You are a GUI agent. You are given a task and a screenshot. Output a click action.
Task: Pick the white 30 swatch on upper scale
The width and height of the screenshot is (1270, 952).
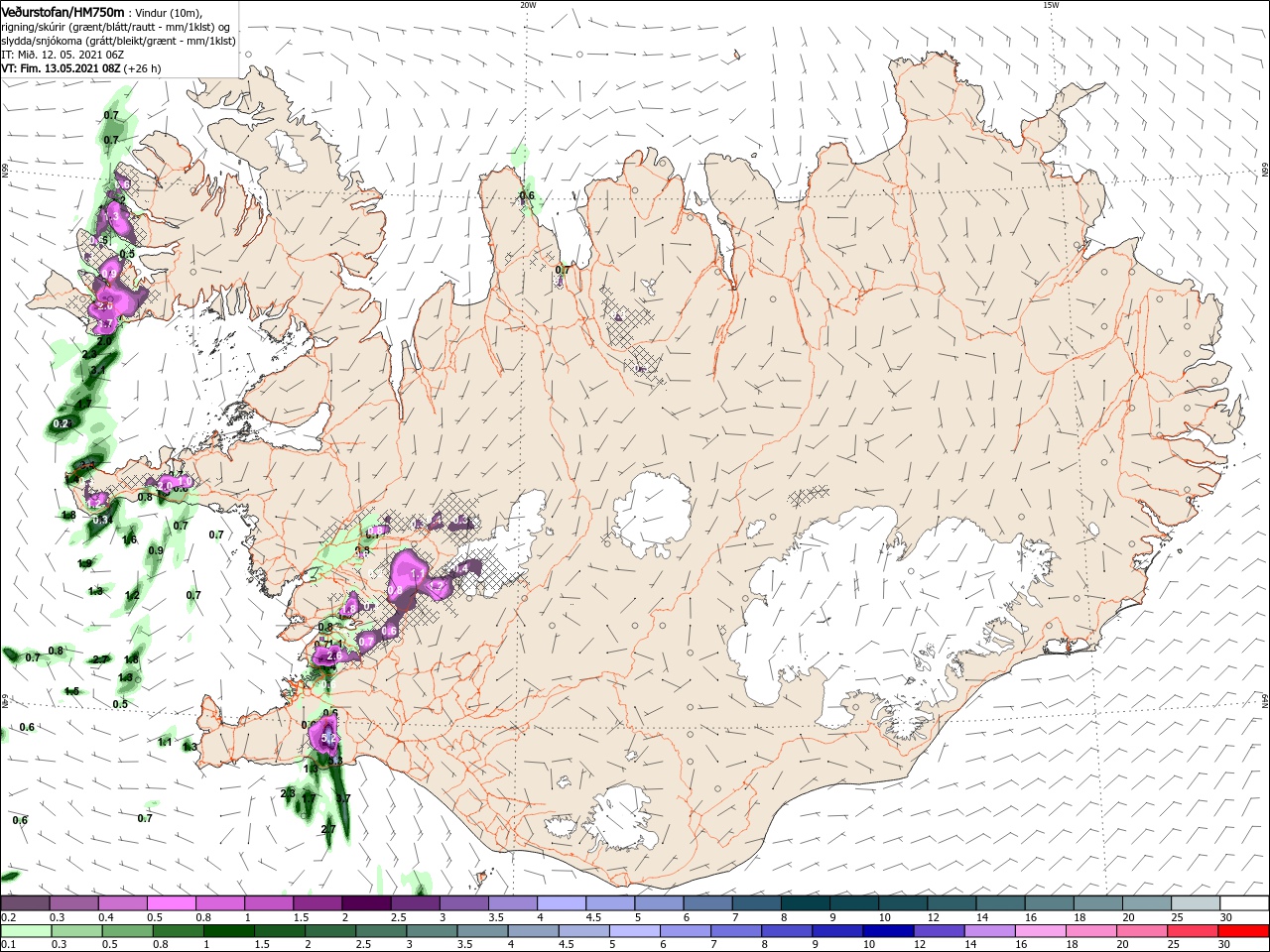(x=1245, y=903)
